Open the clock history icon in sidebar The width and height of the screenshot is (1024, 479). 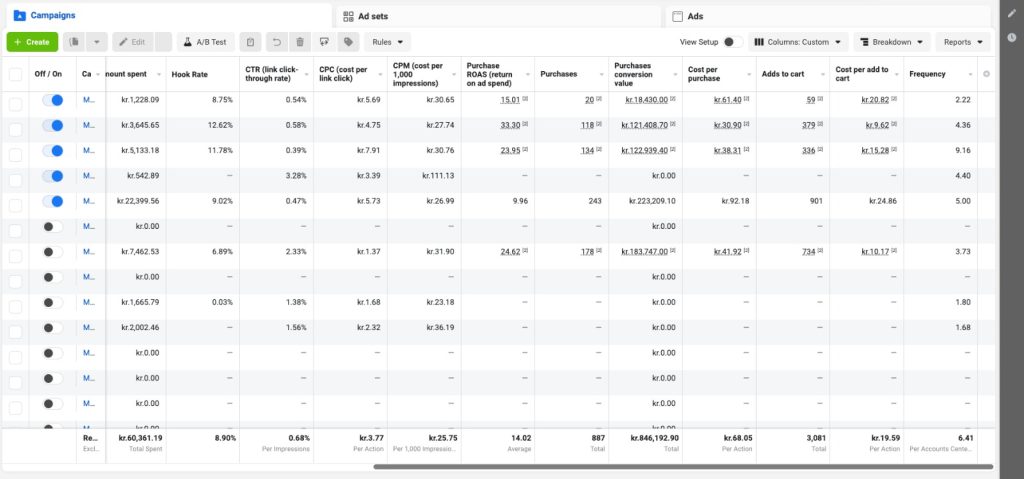1011,37
